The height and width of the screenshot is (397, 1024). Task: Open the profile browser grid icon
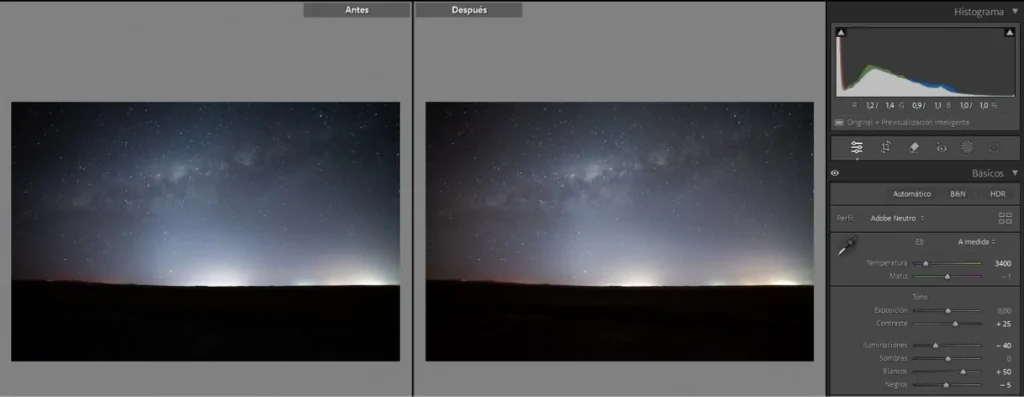point(1005,218)
